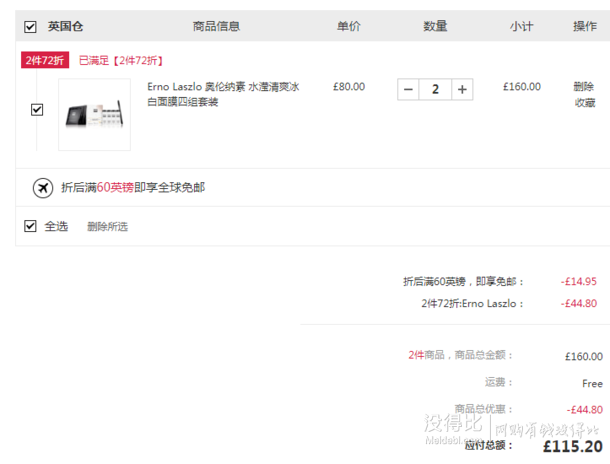Viewport: 610px width, 464px height.
Task: Click the 2件商品，商品总金额 label
Action: [x=461, y=355]
